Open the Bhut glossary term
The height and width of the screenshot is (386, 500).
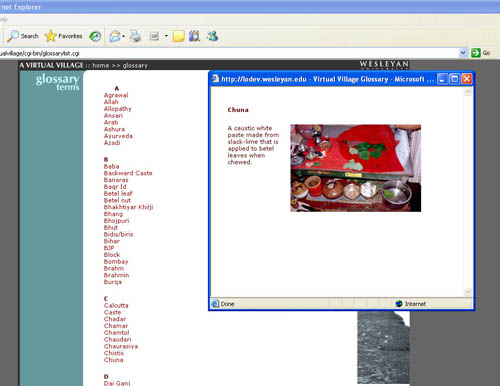coord(111,227)
